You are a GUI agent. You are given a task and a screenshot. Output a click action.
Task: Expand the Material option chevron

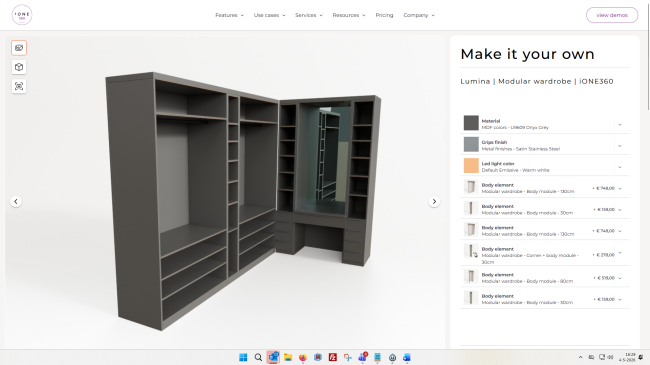point(620,124)
